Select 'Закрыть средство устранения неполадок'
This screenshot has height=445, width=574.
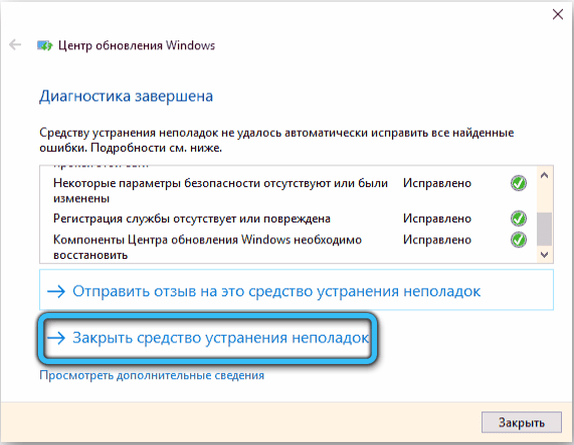point(208,338)
